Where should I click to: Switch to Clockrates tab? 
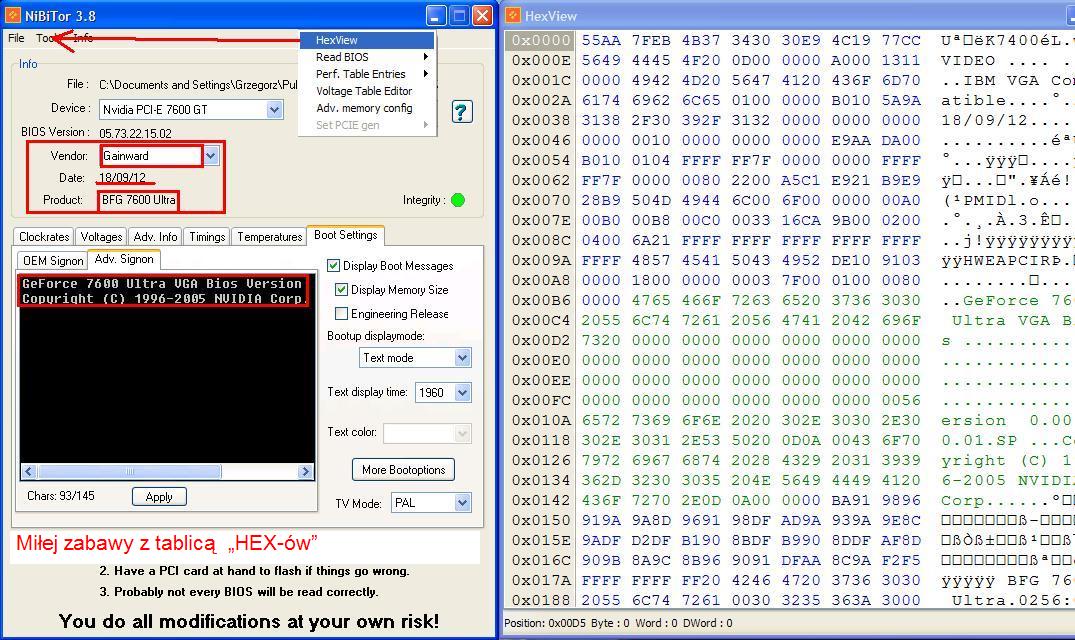[44, 236]
